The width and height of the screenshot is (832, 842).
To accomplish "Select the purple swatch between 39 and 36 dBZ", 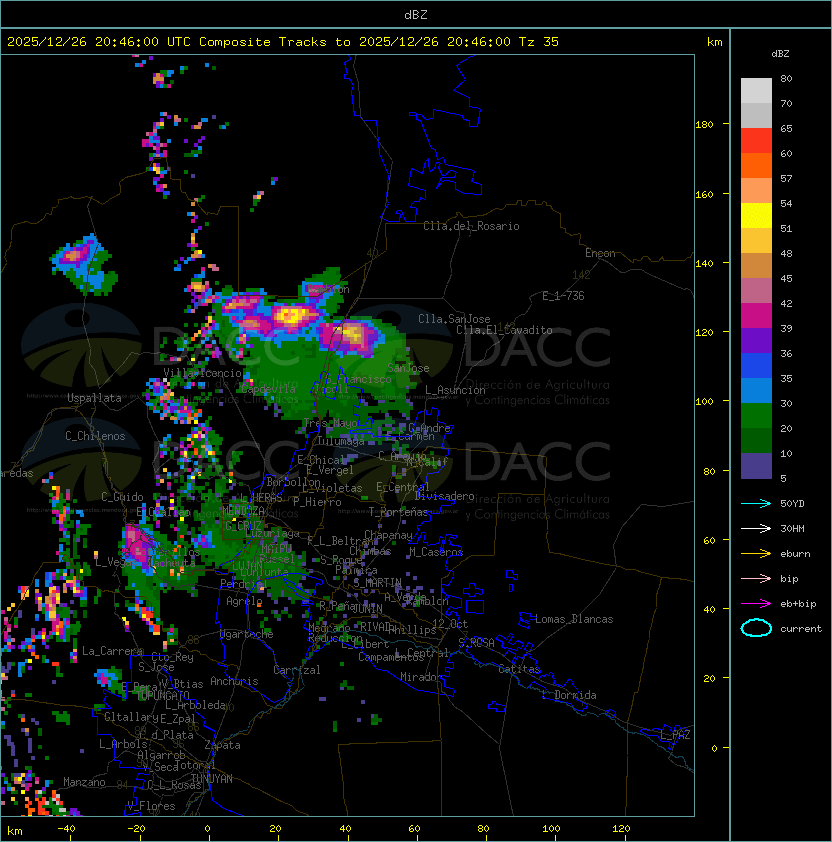I will 756,341.
